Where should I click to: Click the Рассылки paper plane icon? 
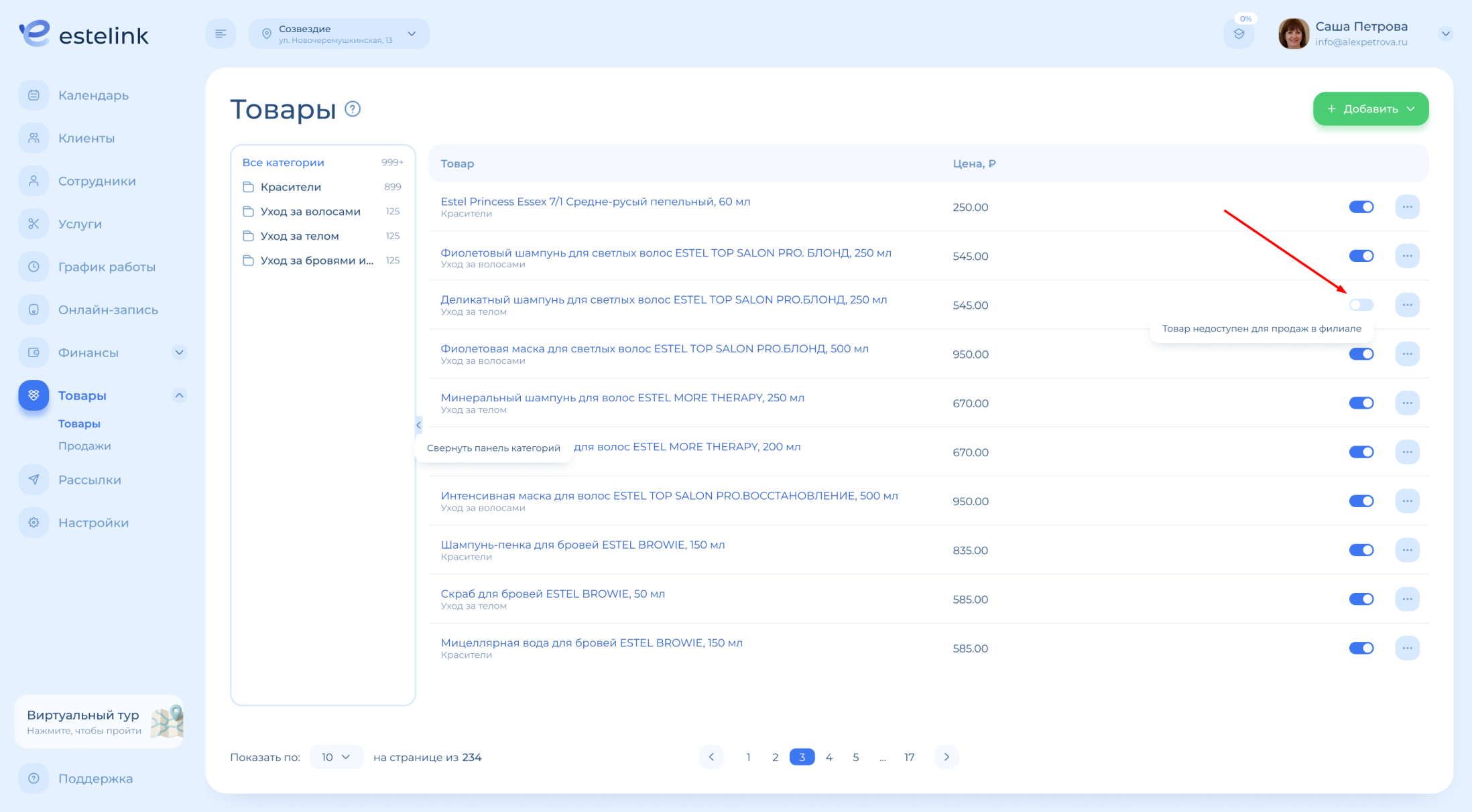34,480
